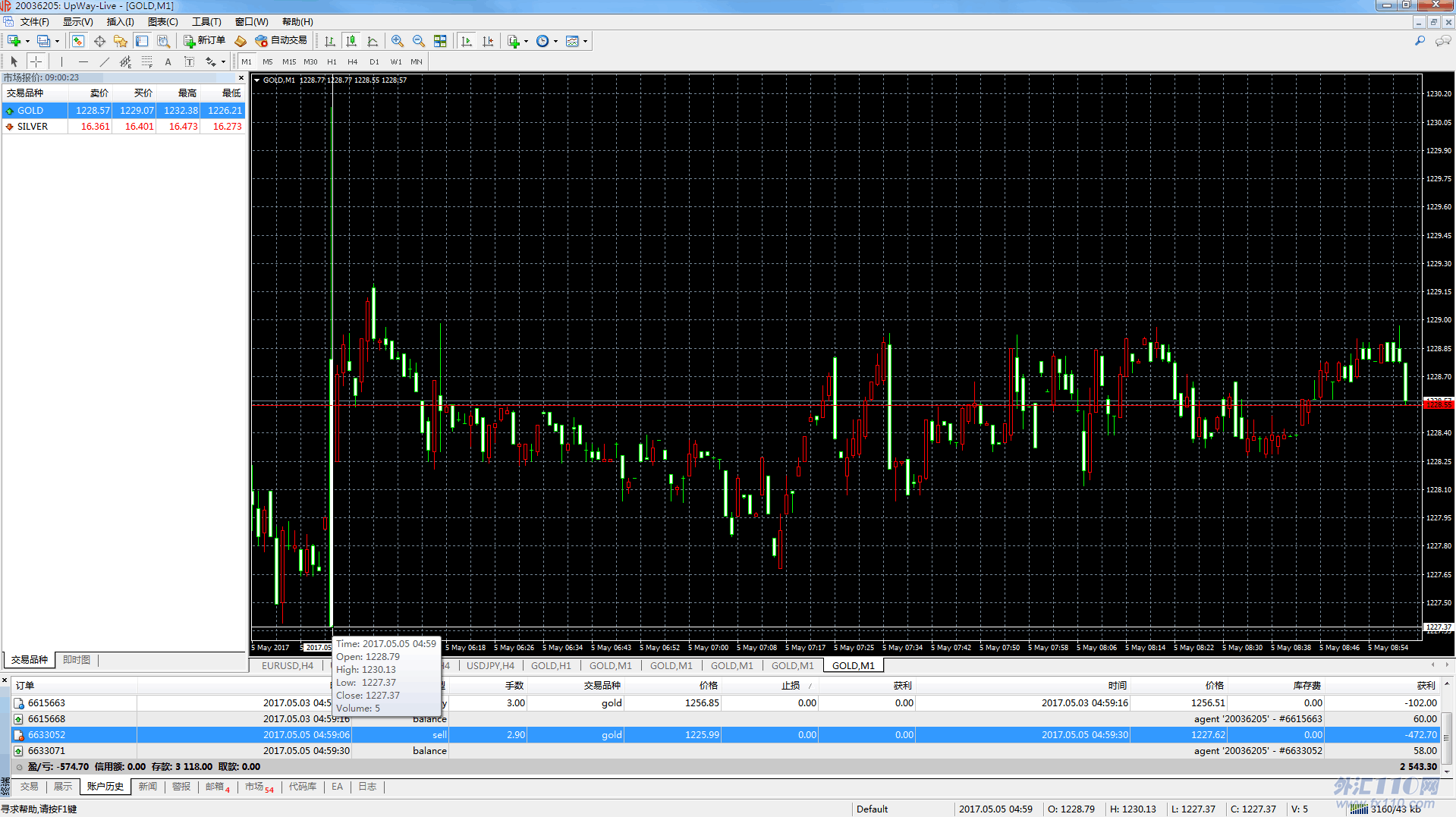The width and height of the screenshot is (1456, 817).
Task: Switch to H1 timeframe
Action: coord(332,61)
